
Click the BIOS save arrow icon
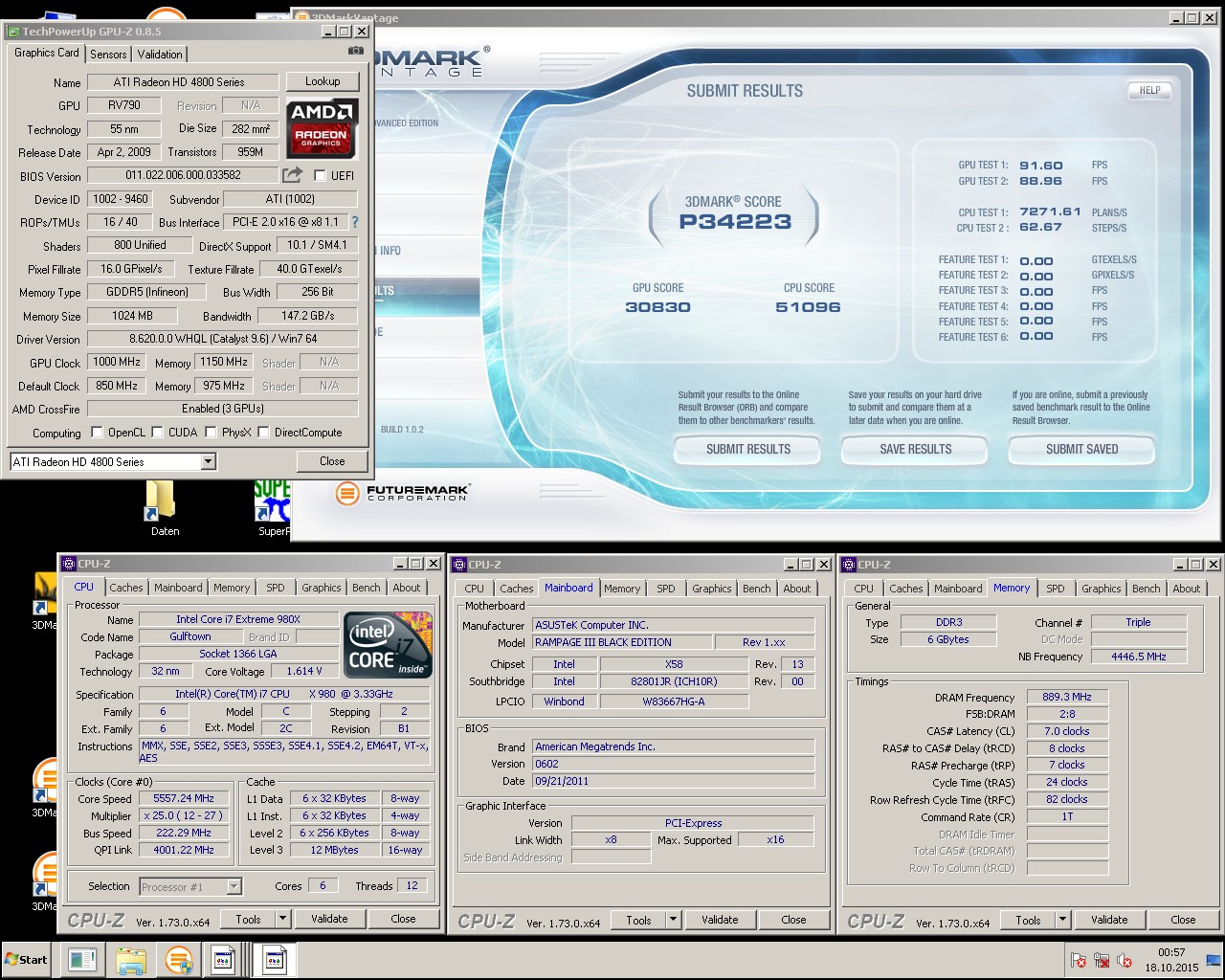pyautogui.click(x=292, y=175)
